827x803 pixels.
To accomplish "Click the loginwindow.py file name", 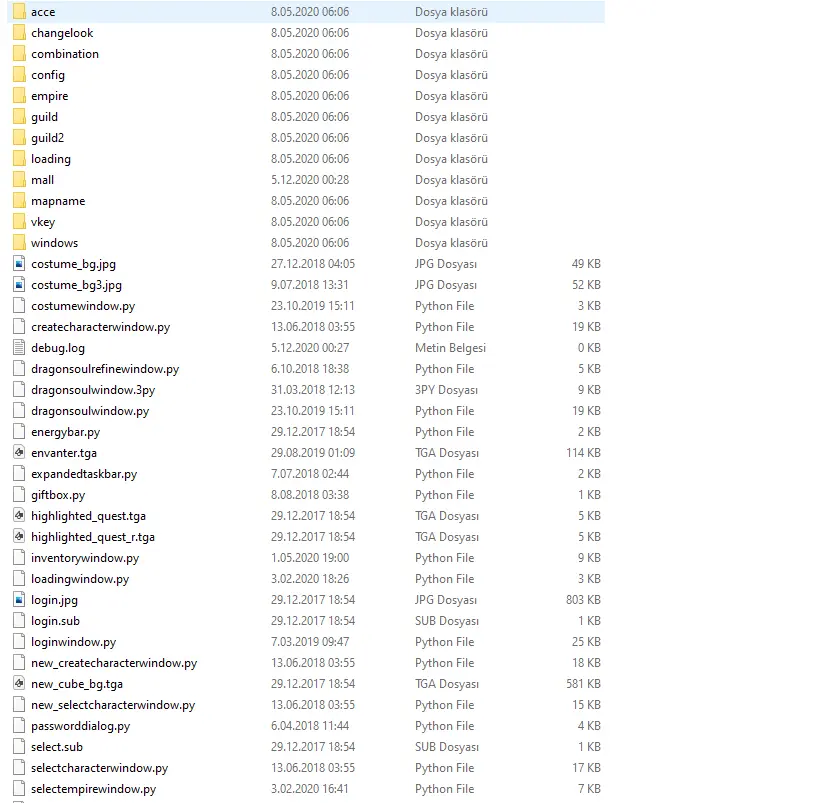I will [x=73, y=642].
